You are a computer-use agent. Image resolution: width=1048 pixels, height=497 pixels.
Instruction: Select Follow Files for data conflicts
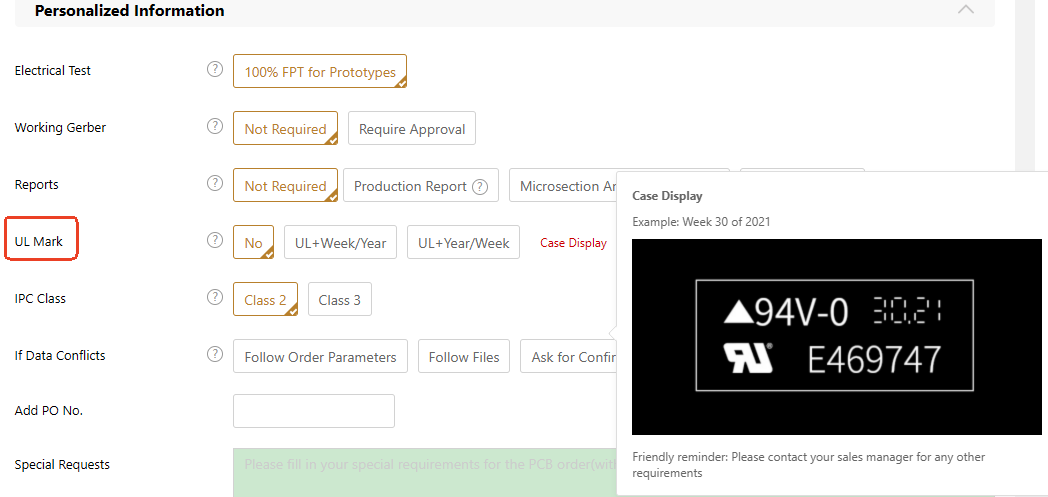[464, 357]
